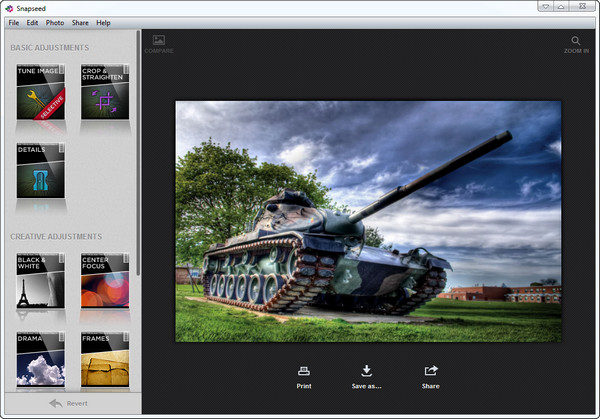Share the photo using Share button
The height and width of the screenshot is (419, 600).
point(430,376)
